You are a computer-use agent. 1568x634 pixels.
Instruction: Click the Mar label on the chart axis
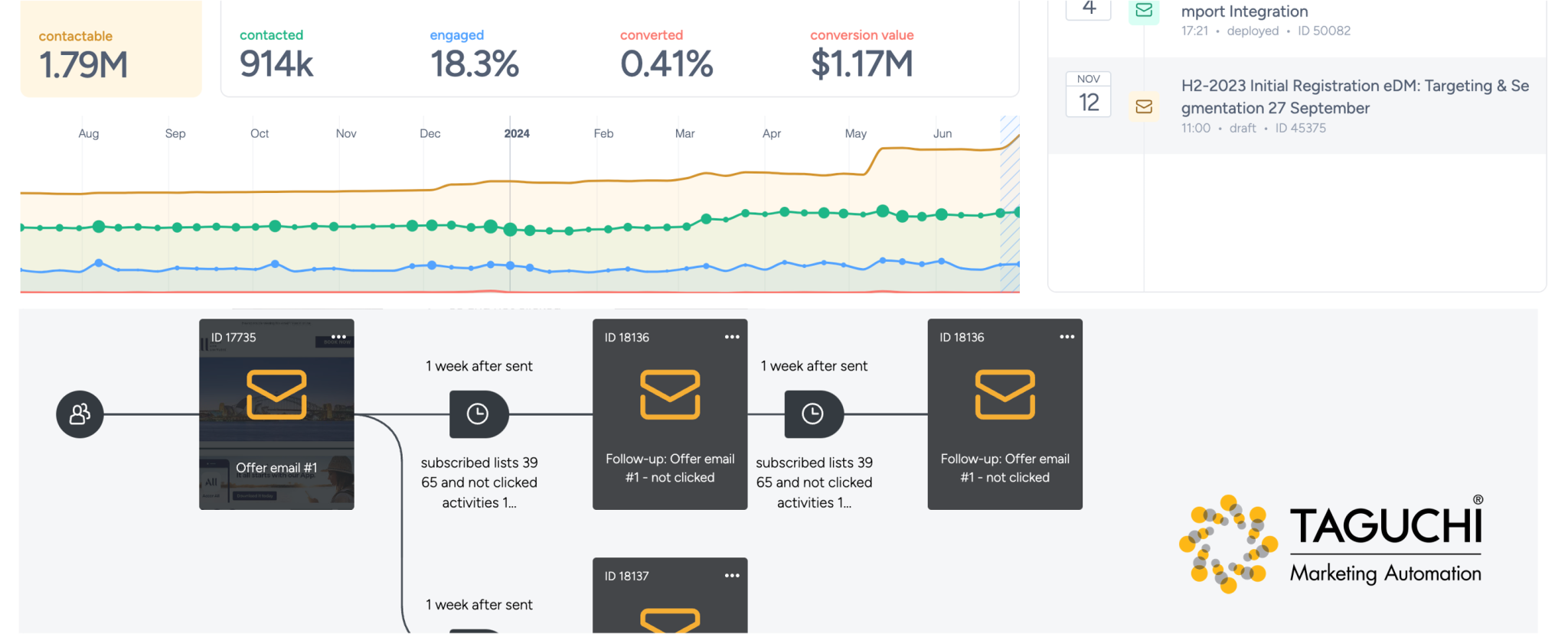(x=685, y=133)
